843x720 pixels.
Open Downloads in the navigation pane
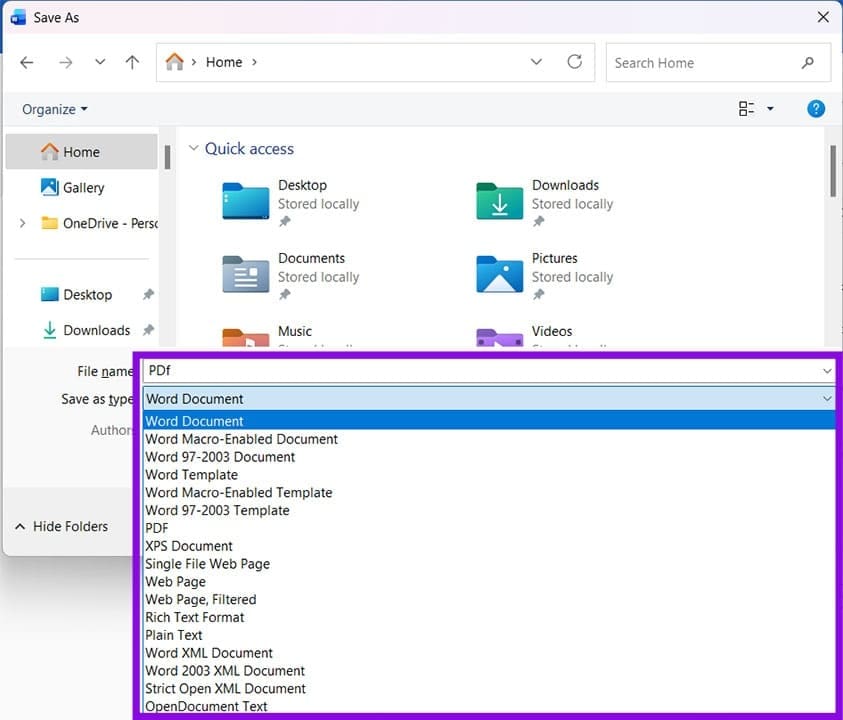point(86,330)
